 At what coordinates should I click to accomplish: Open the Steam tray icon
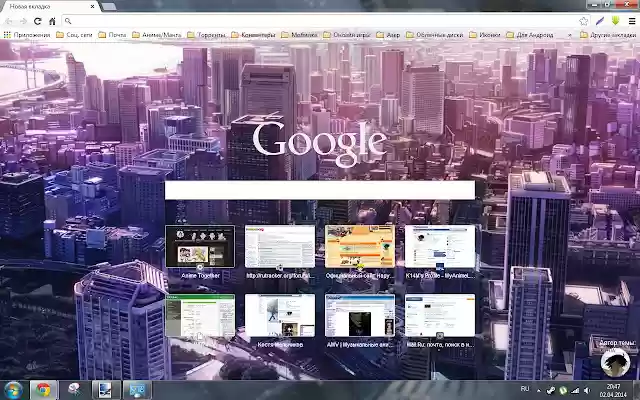[x=551, y=391]
